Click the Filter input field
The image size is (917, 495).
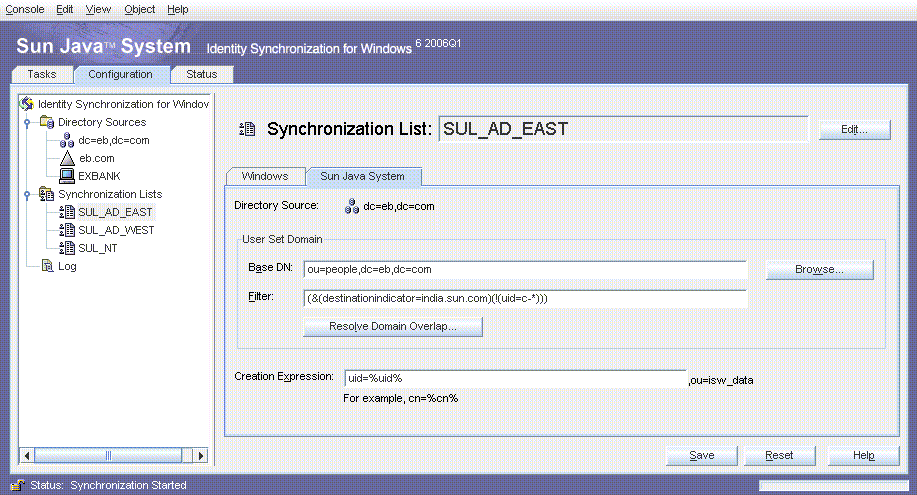click(x=525, y=298)
